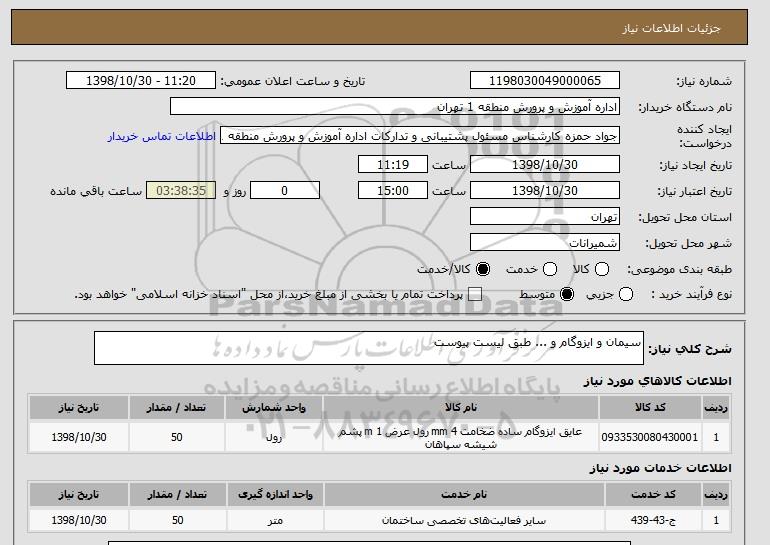Open the buyer contact information link
The image size is (770, 545).
click(x=162, y=136)
